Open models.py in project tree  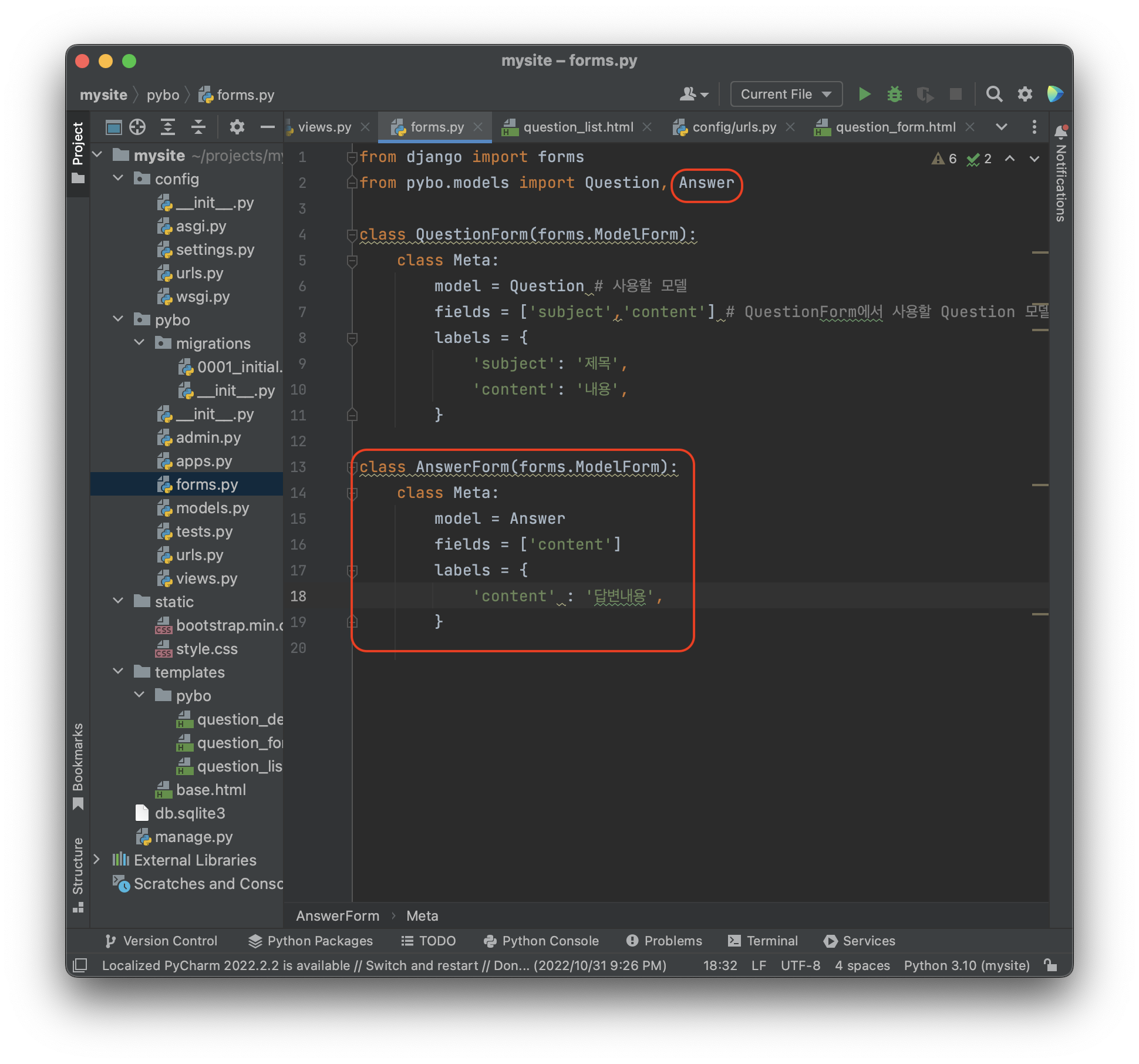(x=212, y=508)
